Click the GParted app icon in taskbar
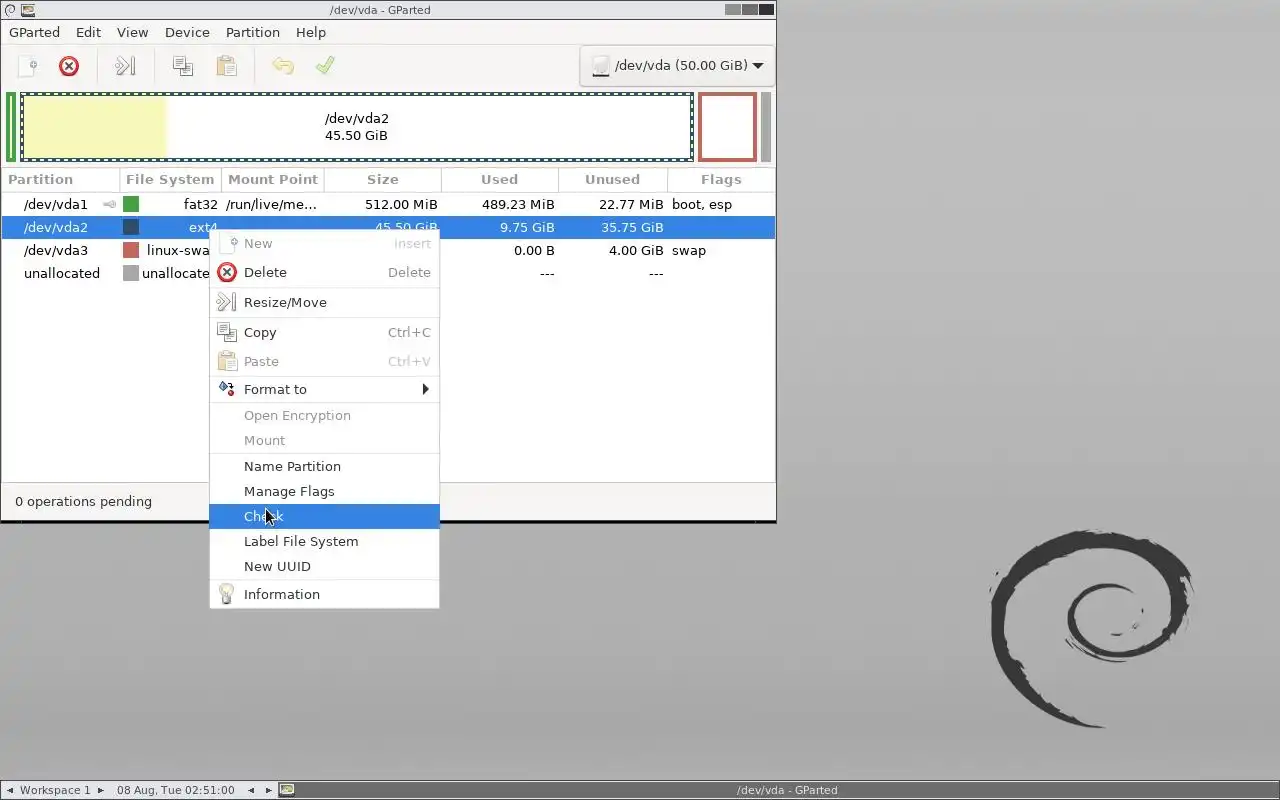Viewport: 1280px width, 800px height. pos(287,790)
